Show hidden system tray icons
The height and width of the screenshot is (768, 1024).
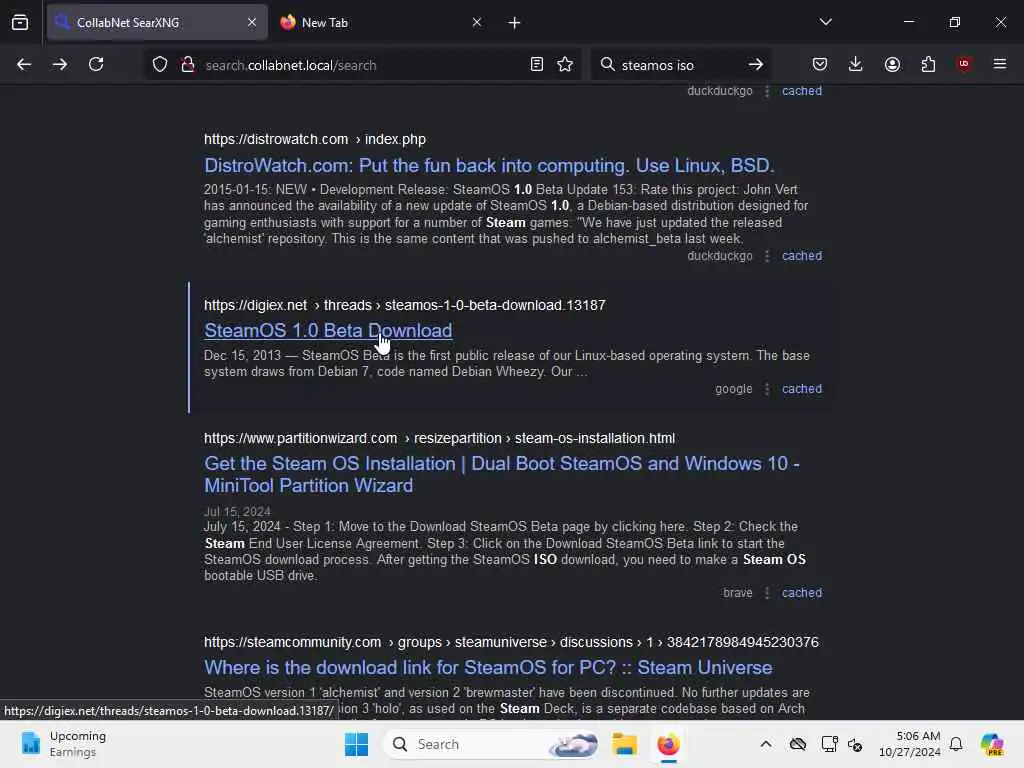(765, 744)
